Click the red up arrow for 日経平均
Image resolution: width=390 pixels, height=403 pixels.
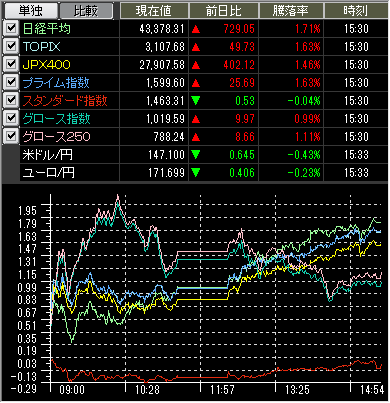196,29
